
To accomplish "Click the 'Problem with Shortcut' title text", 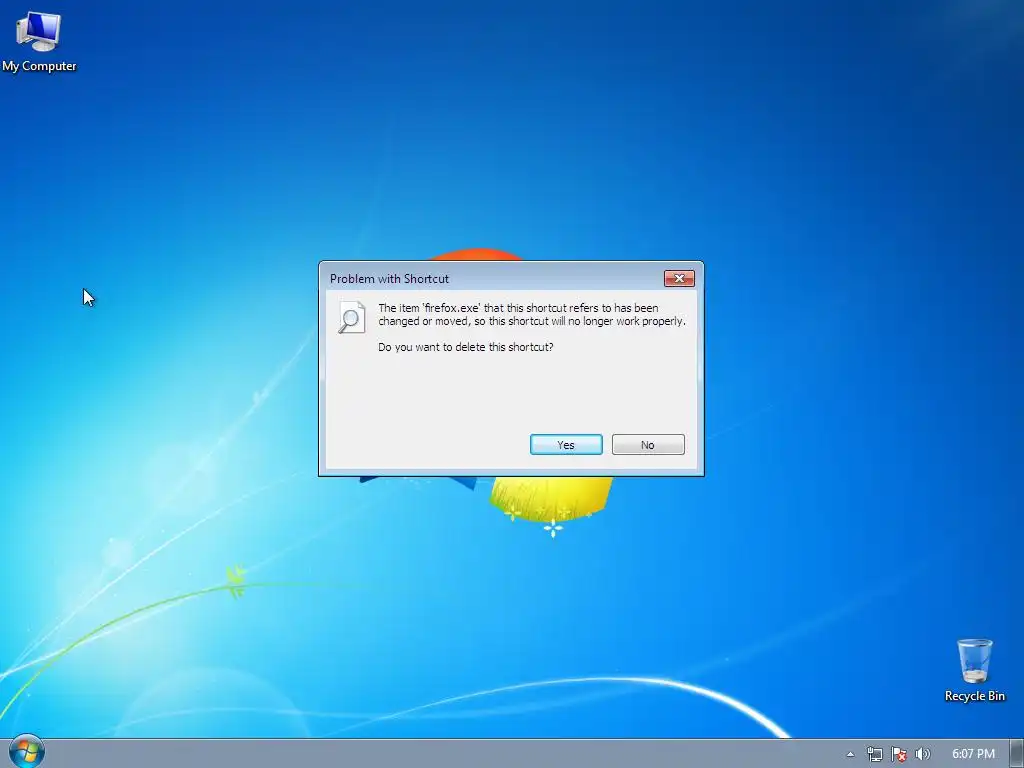I will click(389, 279).
